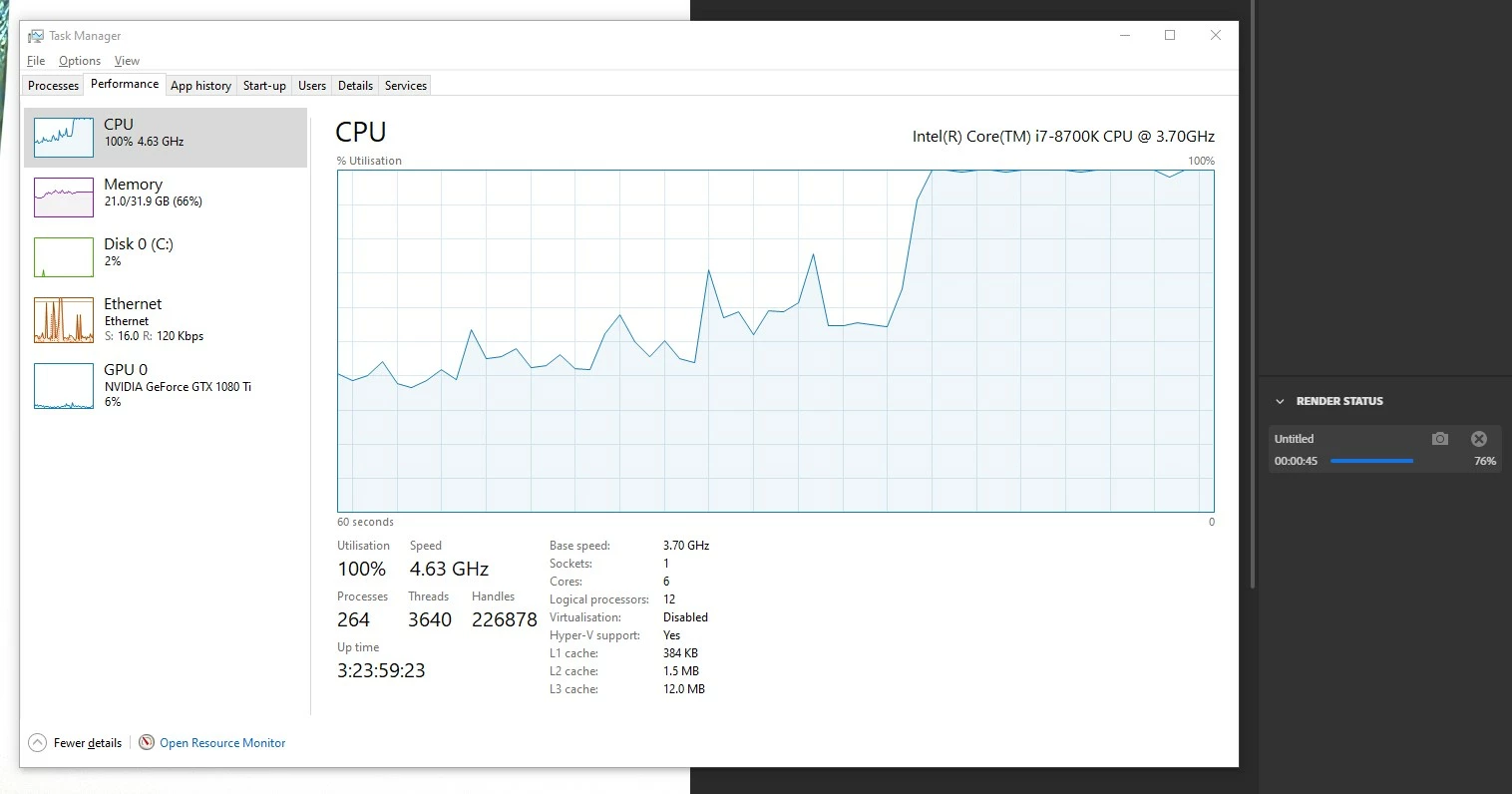Click the Untitled render name
Viewport: 1512px width, 794px height.
(1294, 439)
